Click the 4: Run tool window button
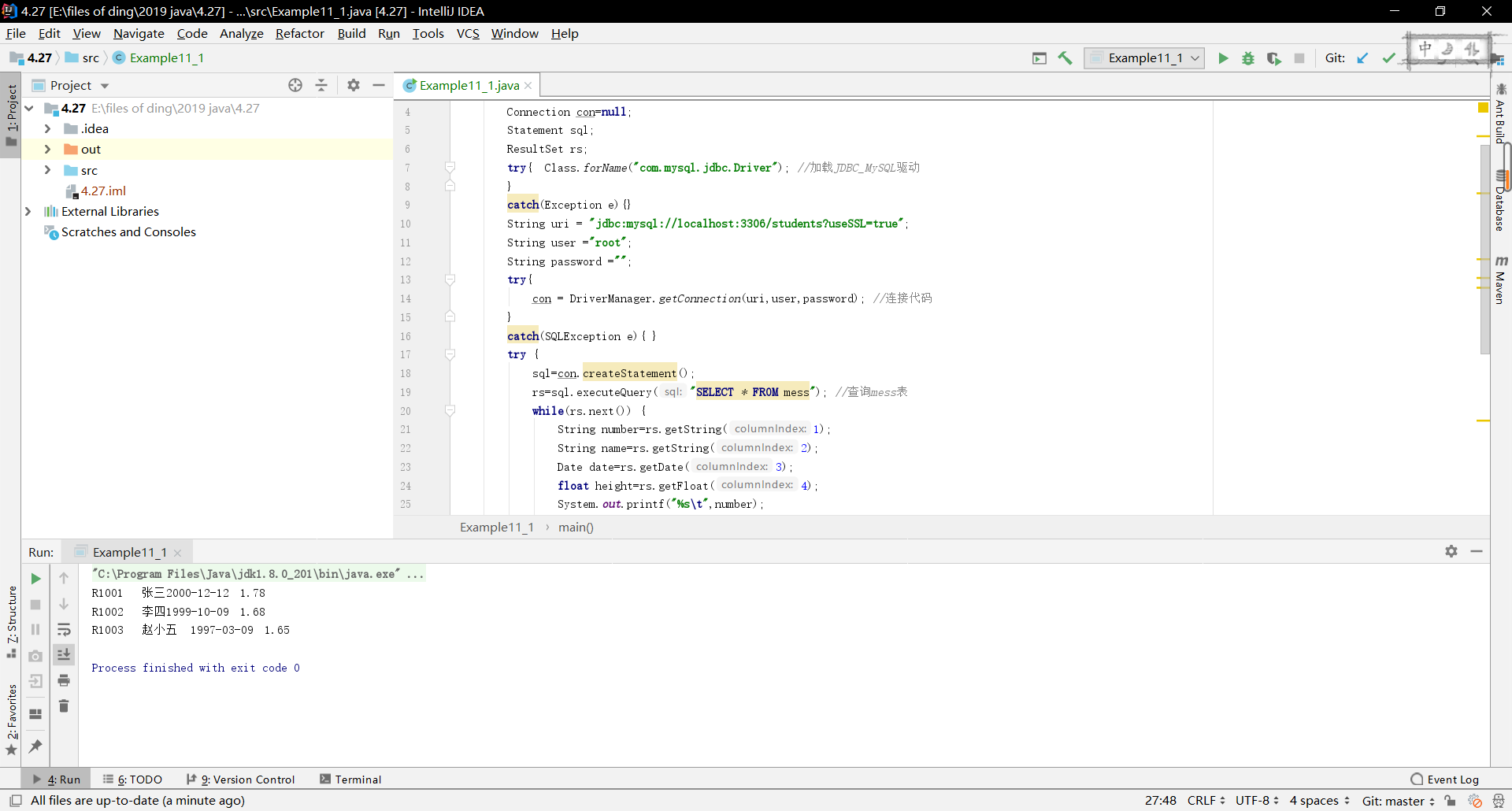Image resolution: width=1512 pixels, height=811 pixels. (56, 780)
